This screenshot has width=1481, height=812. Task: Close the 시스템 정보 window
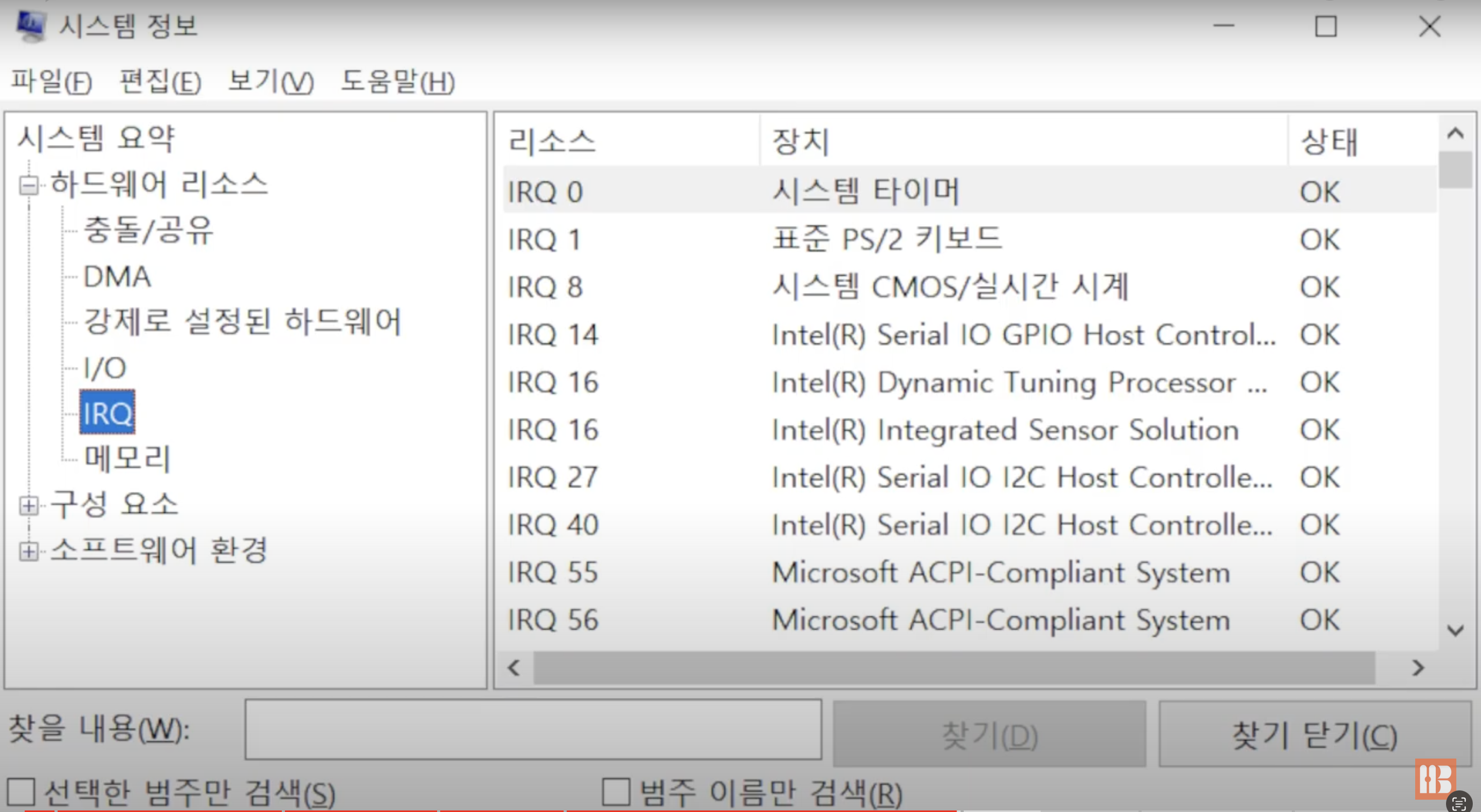coord(1430,26)
